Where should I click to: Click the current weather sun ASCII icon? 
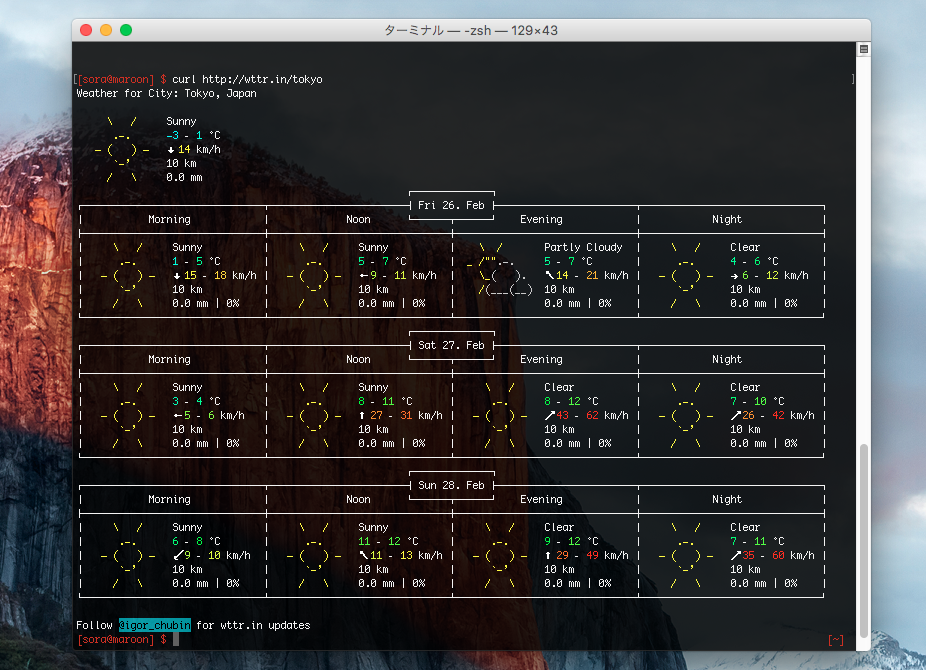click(x=122, y=150)
